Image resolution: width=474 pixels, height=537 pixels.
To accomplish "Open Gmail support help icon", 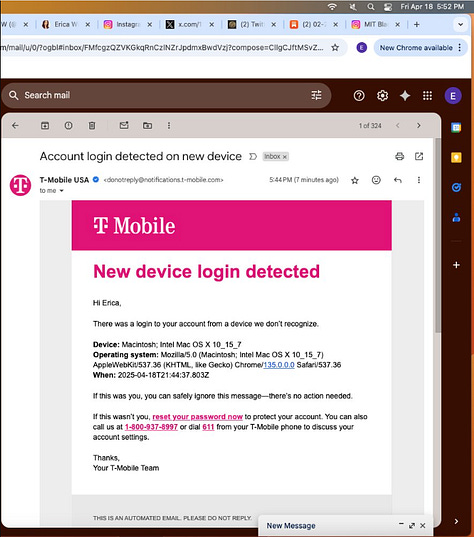I will (x=359, y=96).
